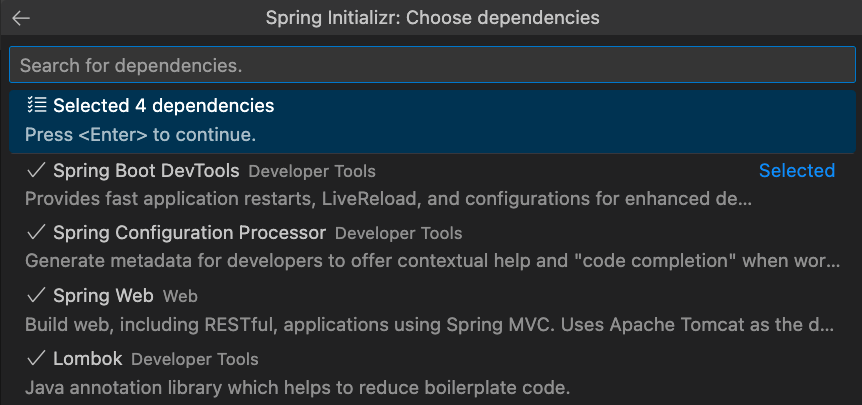Uncheck the Spring Configuration Processor checkmark

pos(36,233)
